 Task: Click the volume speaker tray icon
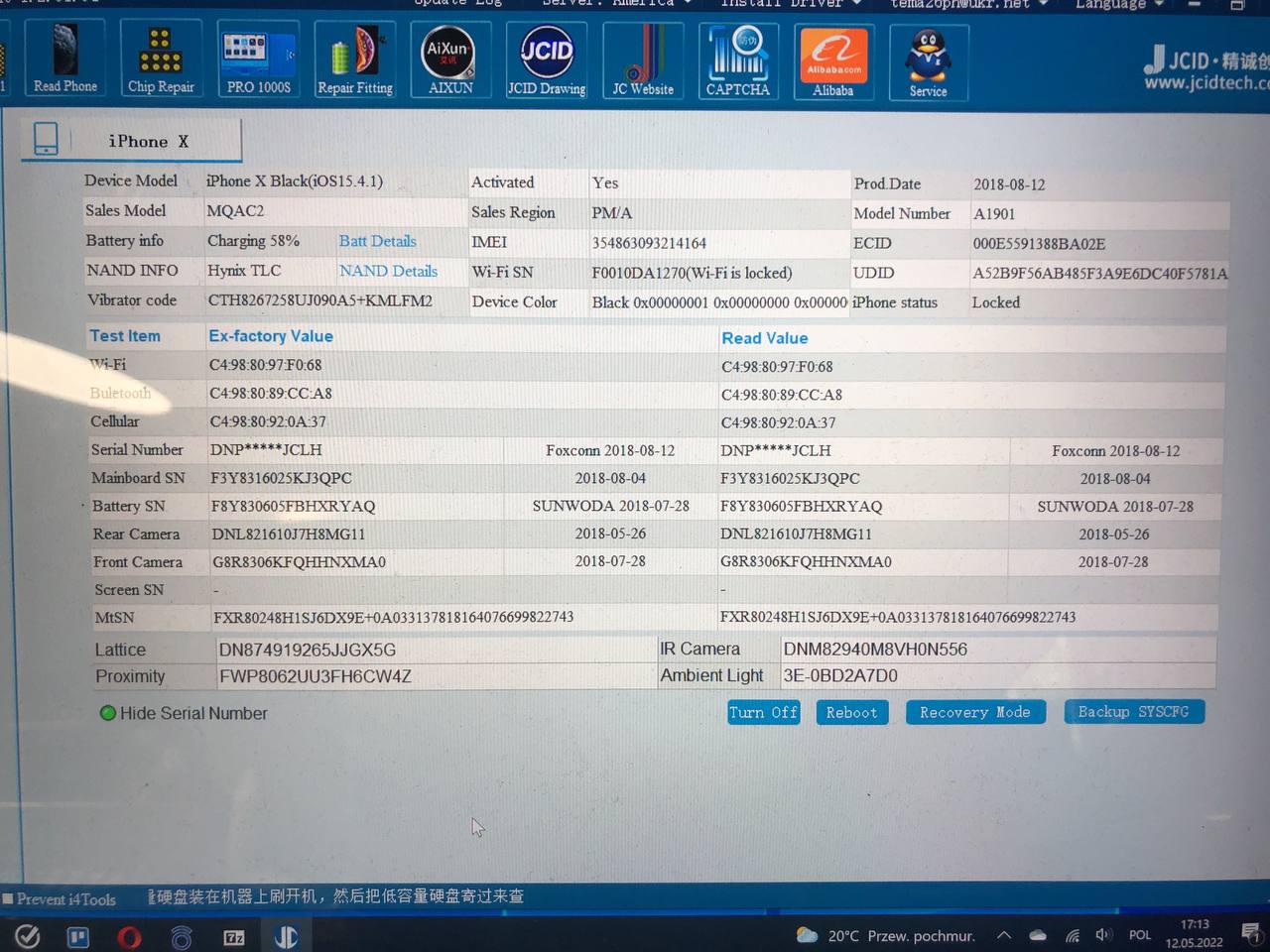[x=1103, y=935]
